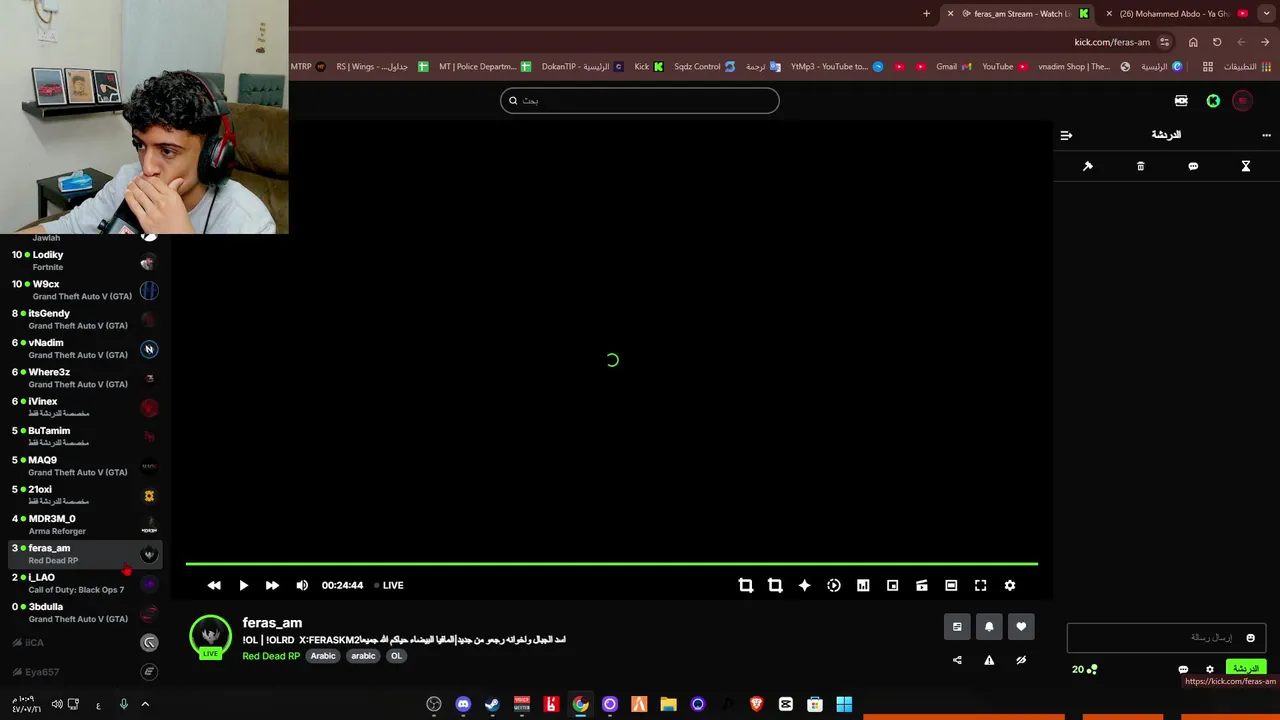The height and width of the screenshot is (720, 1280).
Task: Open the stream stats chart icon
Action: coord(863,585)
